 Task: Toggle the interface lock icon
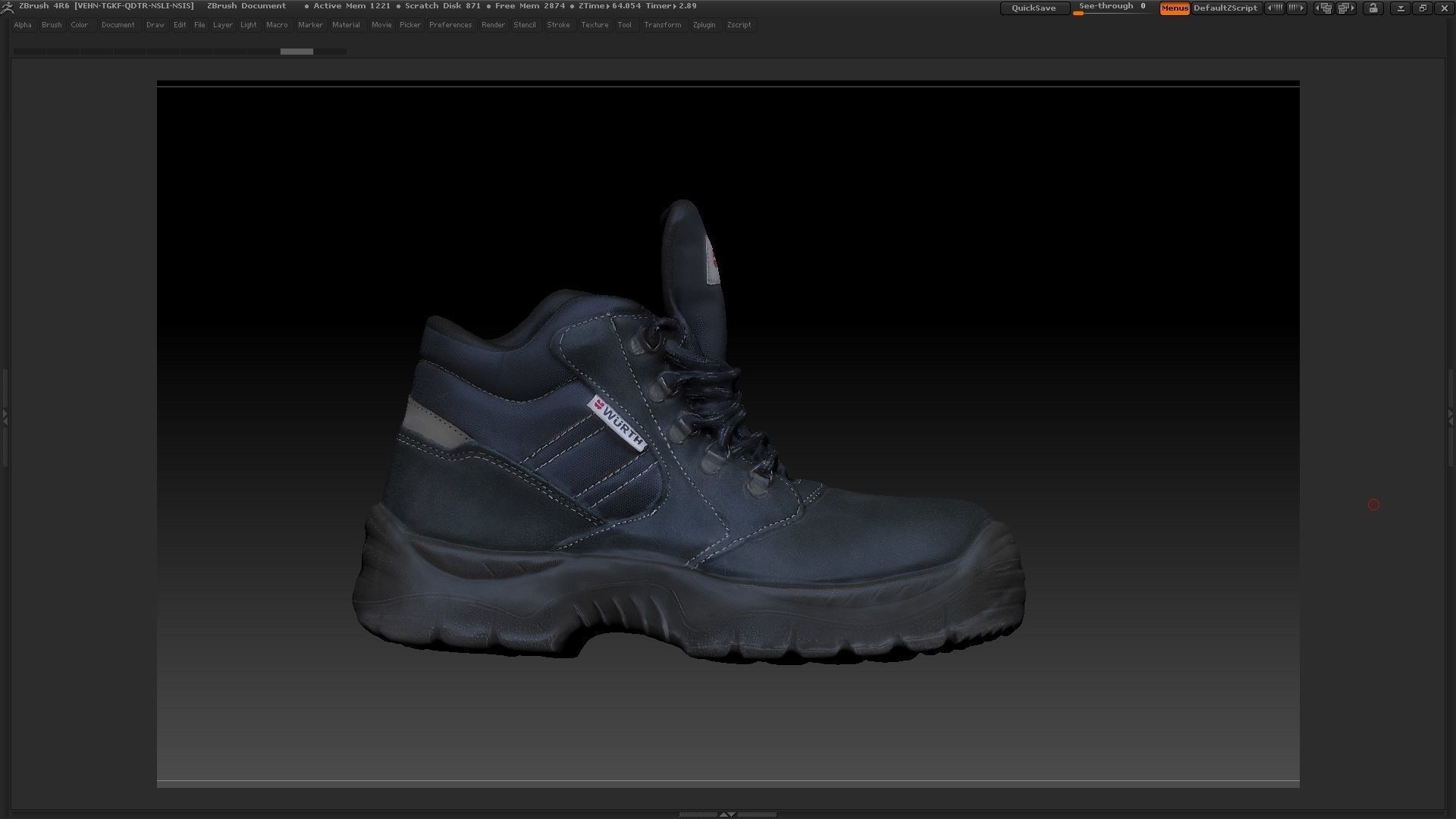tap(1373, 8)
